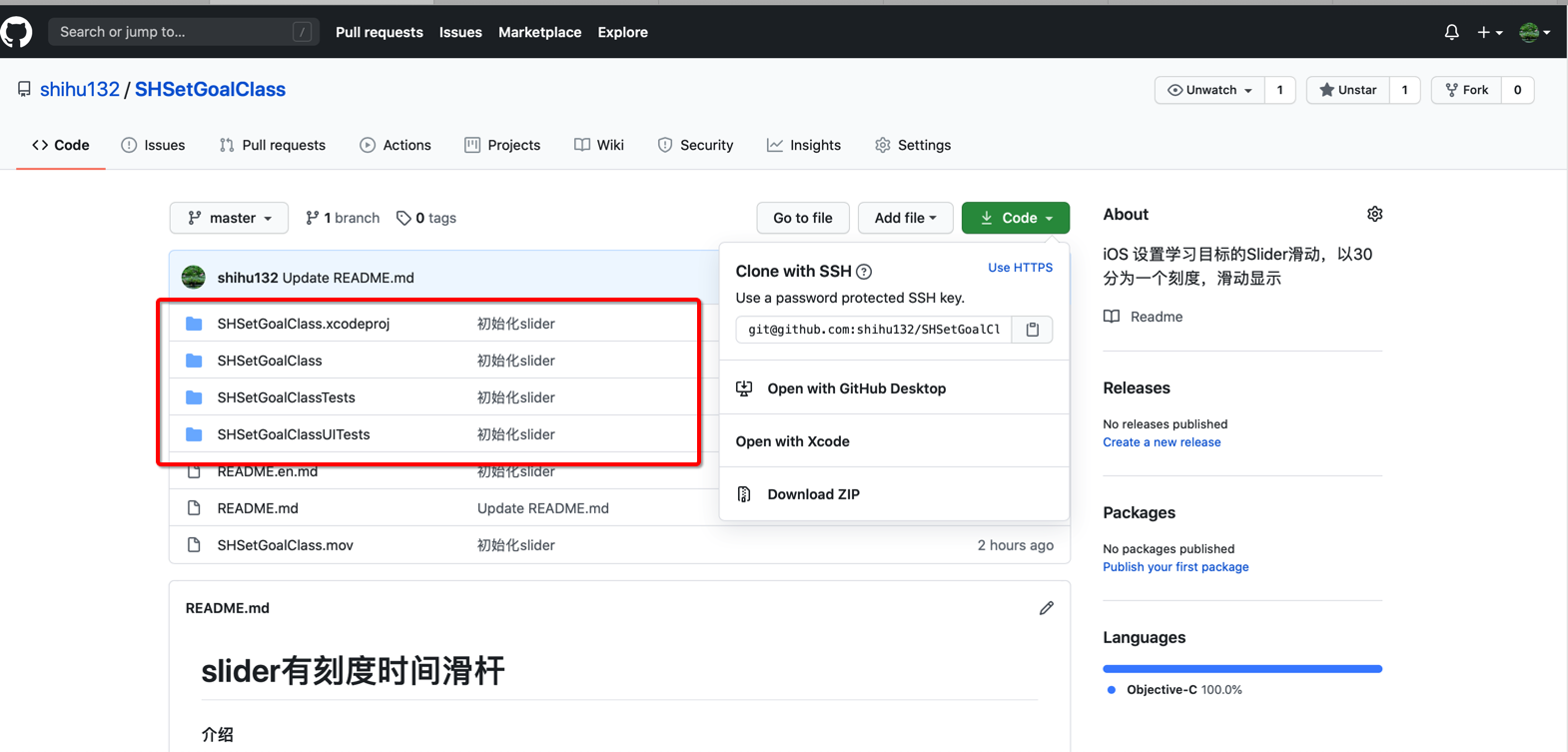Image resolution: width=1568 pixels, height=752 pixels.
Task: Click the Objective-C language color dot
Action: click(x=1112, y=690)
